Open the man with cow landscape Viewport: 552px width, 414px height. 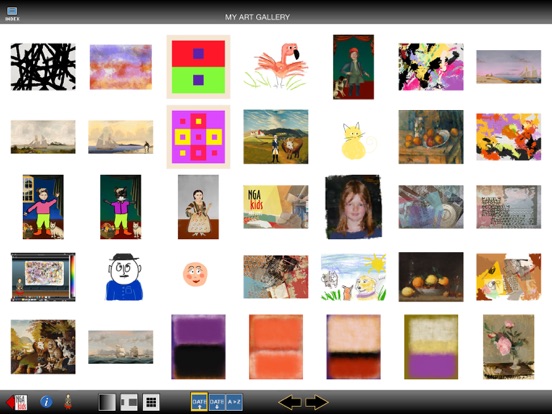click(x=276, y=137)
